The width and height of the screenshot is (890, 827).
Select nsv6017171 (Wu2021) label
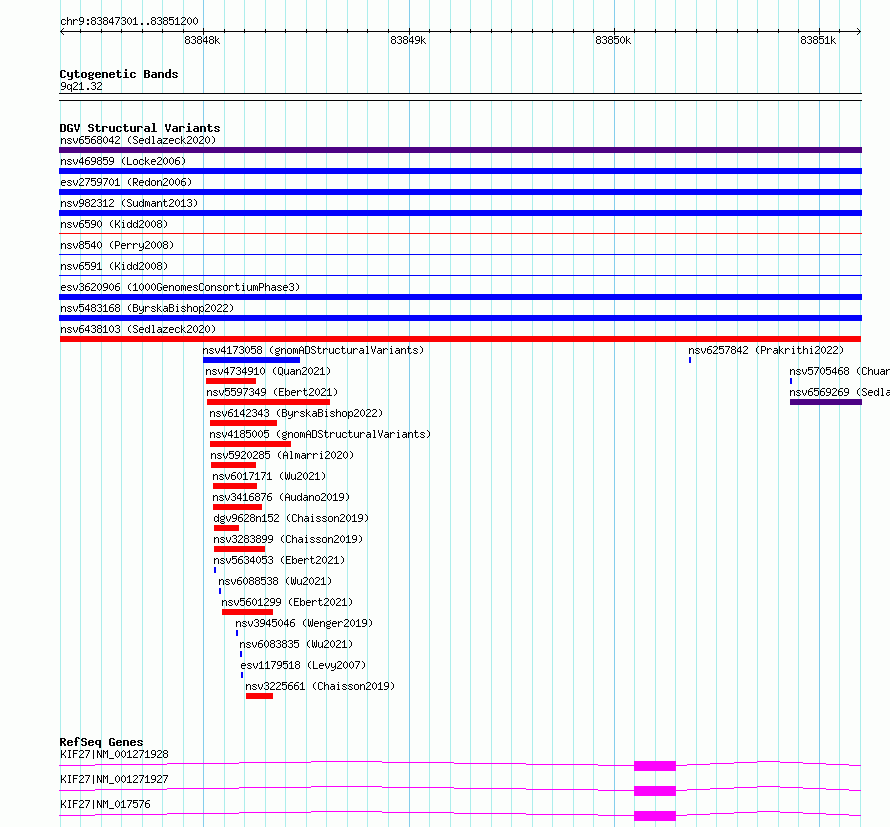269,476
